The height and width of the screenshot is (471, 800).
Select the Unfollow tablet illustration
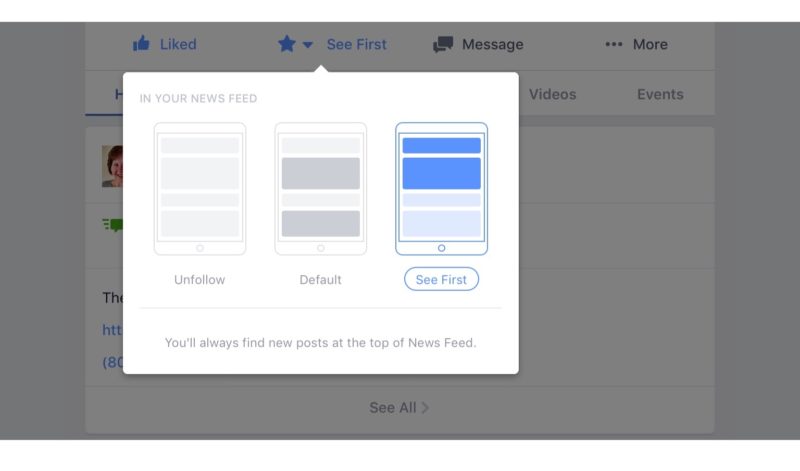coord(200,189)
